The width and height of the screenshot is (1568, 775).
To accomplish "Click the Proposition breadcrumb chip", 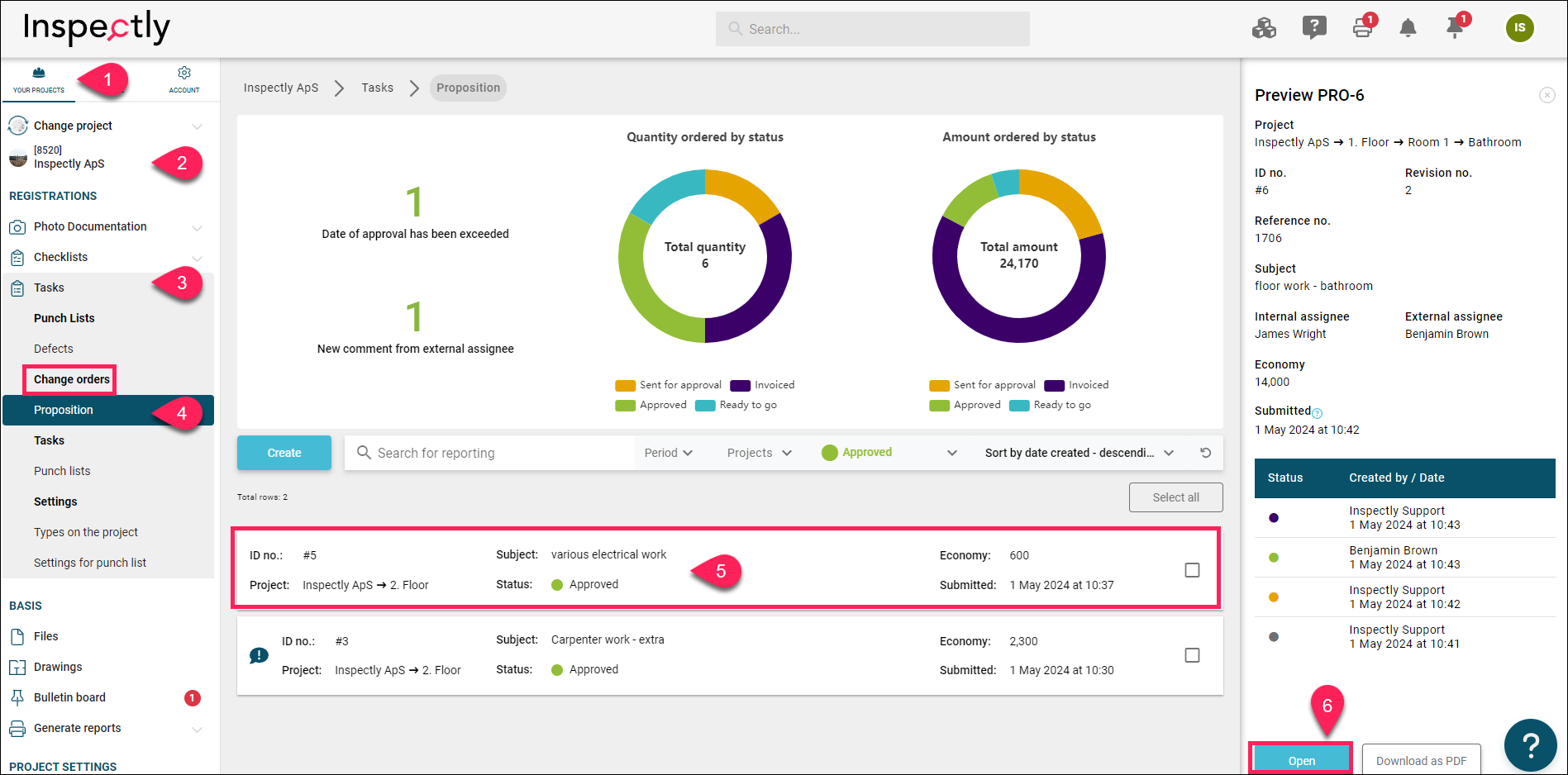I will 468,88.
